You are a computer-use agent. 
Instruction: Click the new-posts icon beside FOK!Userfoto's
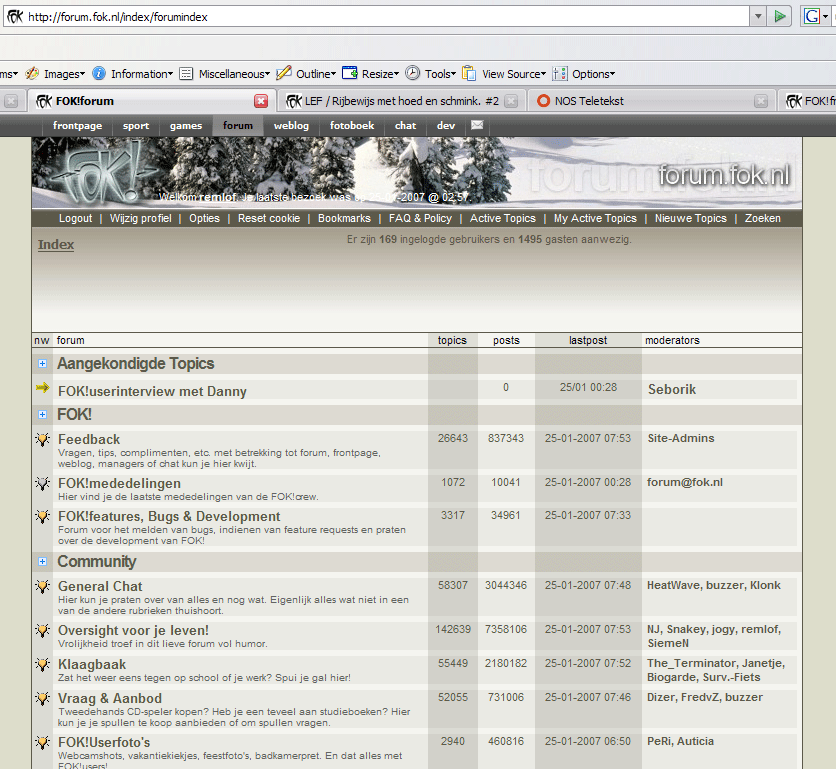(x=43, y=742)
